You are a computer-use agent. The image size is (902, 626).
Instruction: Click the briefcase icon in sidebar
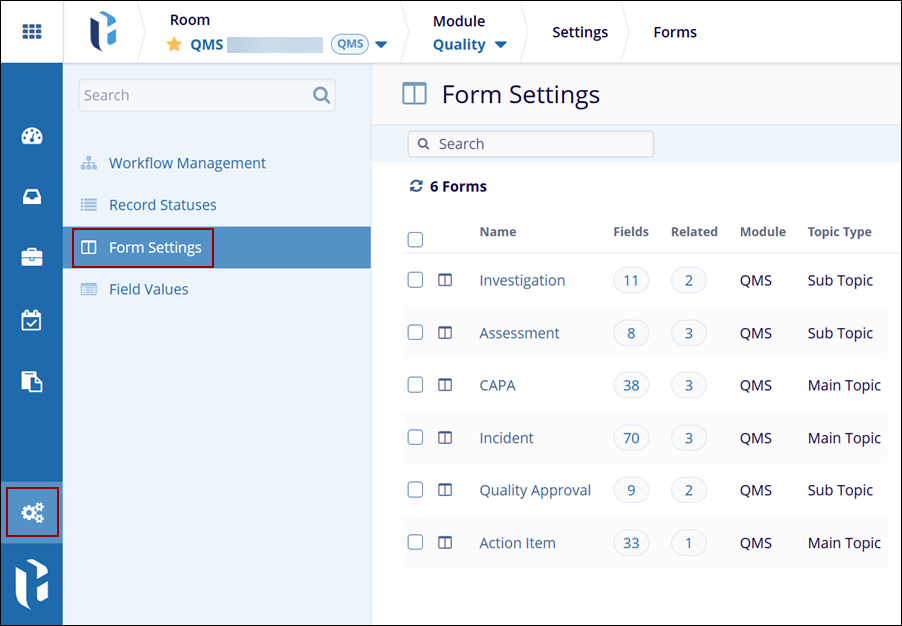click(x=32, y=258)
